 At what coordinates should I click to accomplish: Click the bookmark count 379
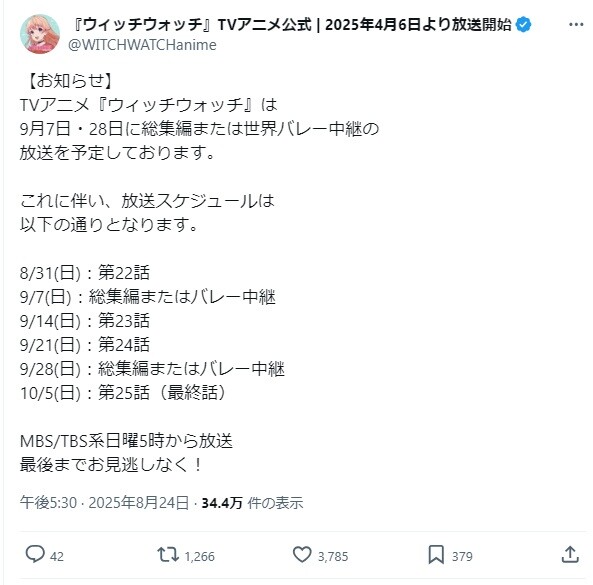click(462, 557)
